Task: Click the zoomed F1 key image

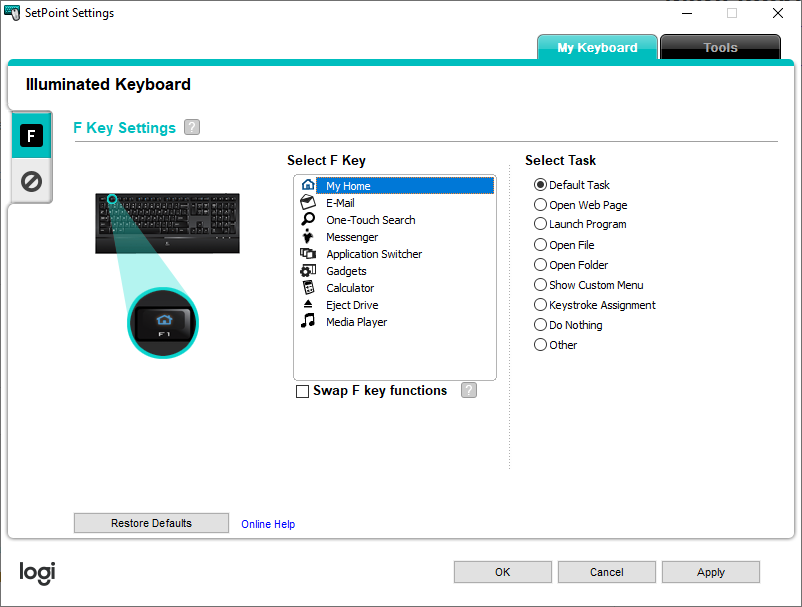Action: point(164,323)
